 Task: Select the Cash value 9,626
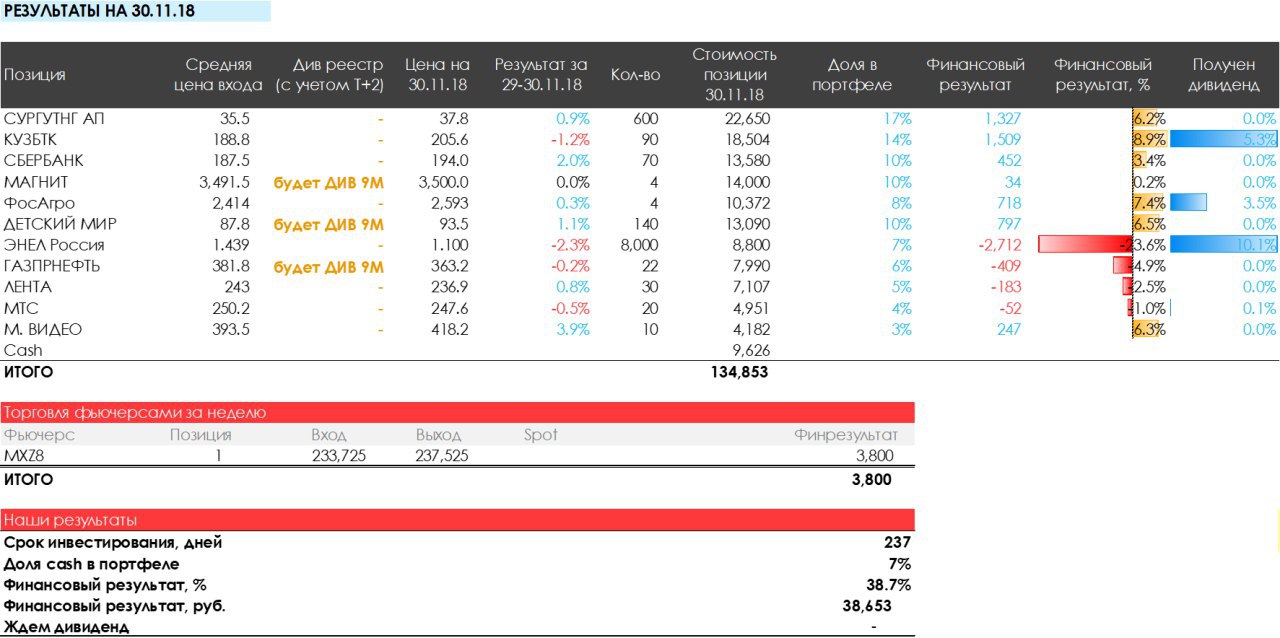pos(751,350)
